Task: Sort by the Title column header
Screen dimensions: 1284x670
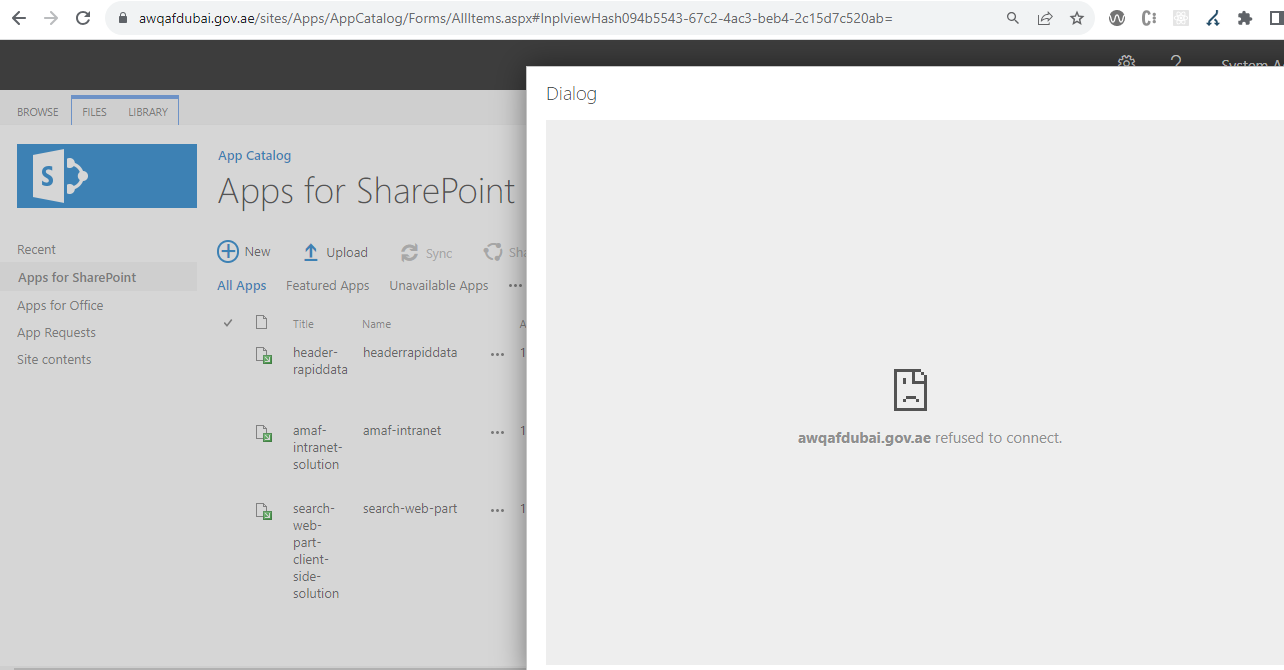Action: point(303,324)
